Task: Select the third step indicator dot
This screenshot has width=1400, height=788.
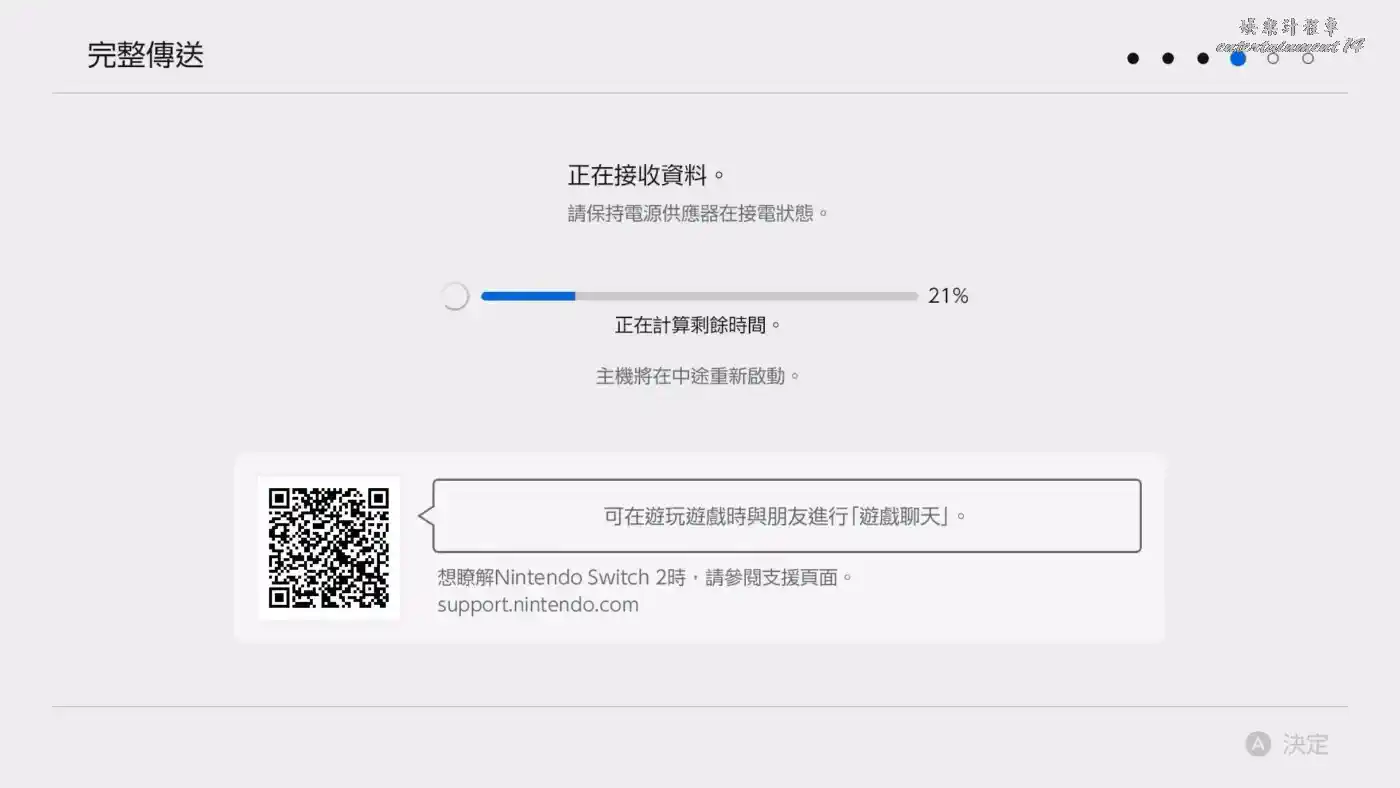Action: 1203,58
